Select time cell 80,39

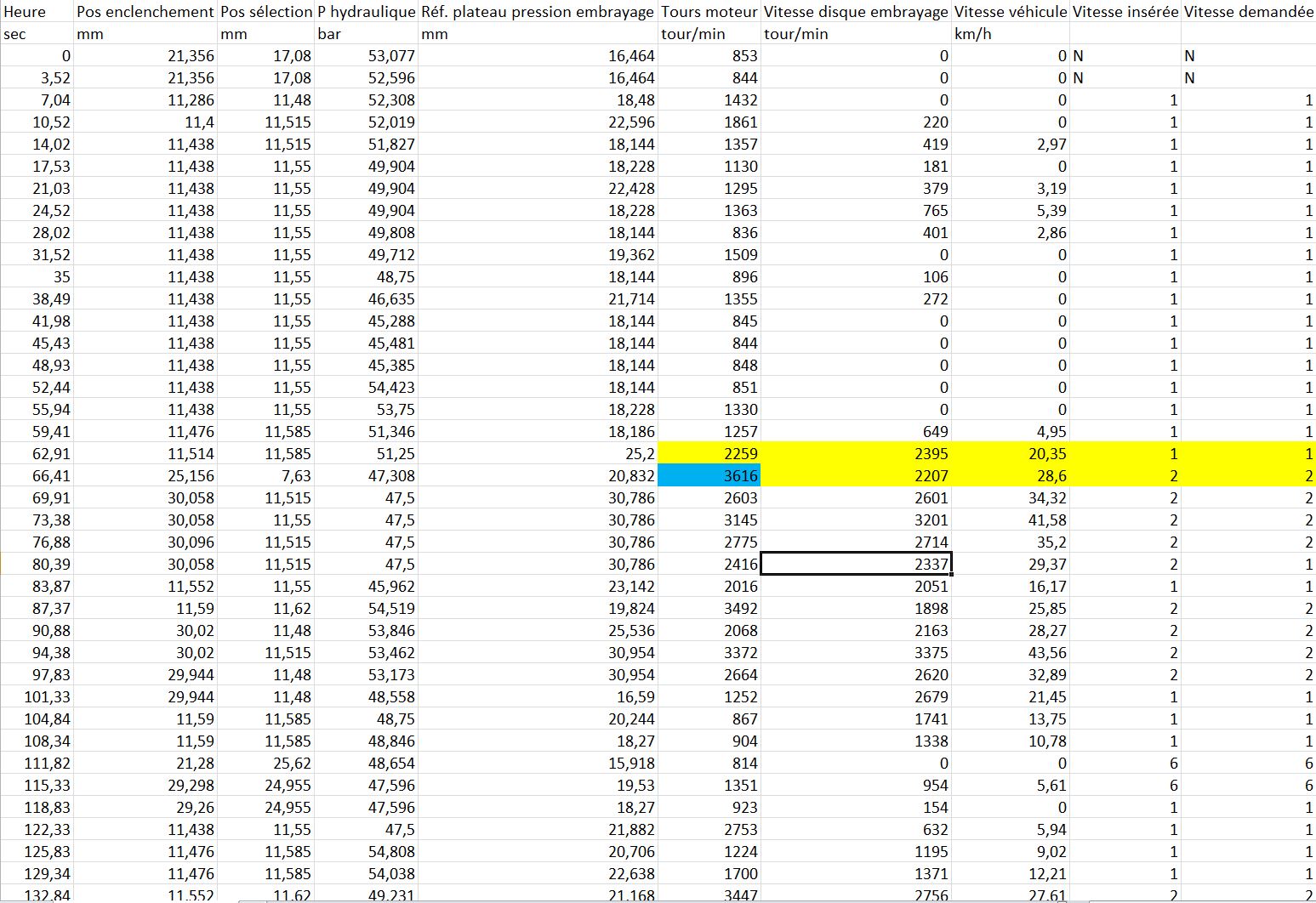click(37, 564)
